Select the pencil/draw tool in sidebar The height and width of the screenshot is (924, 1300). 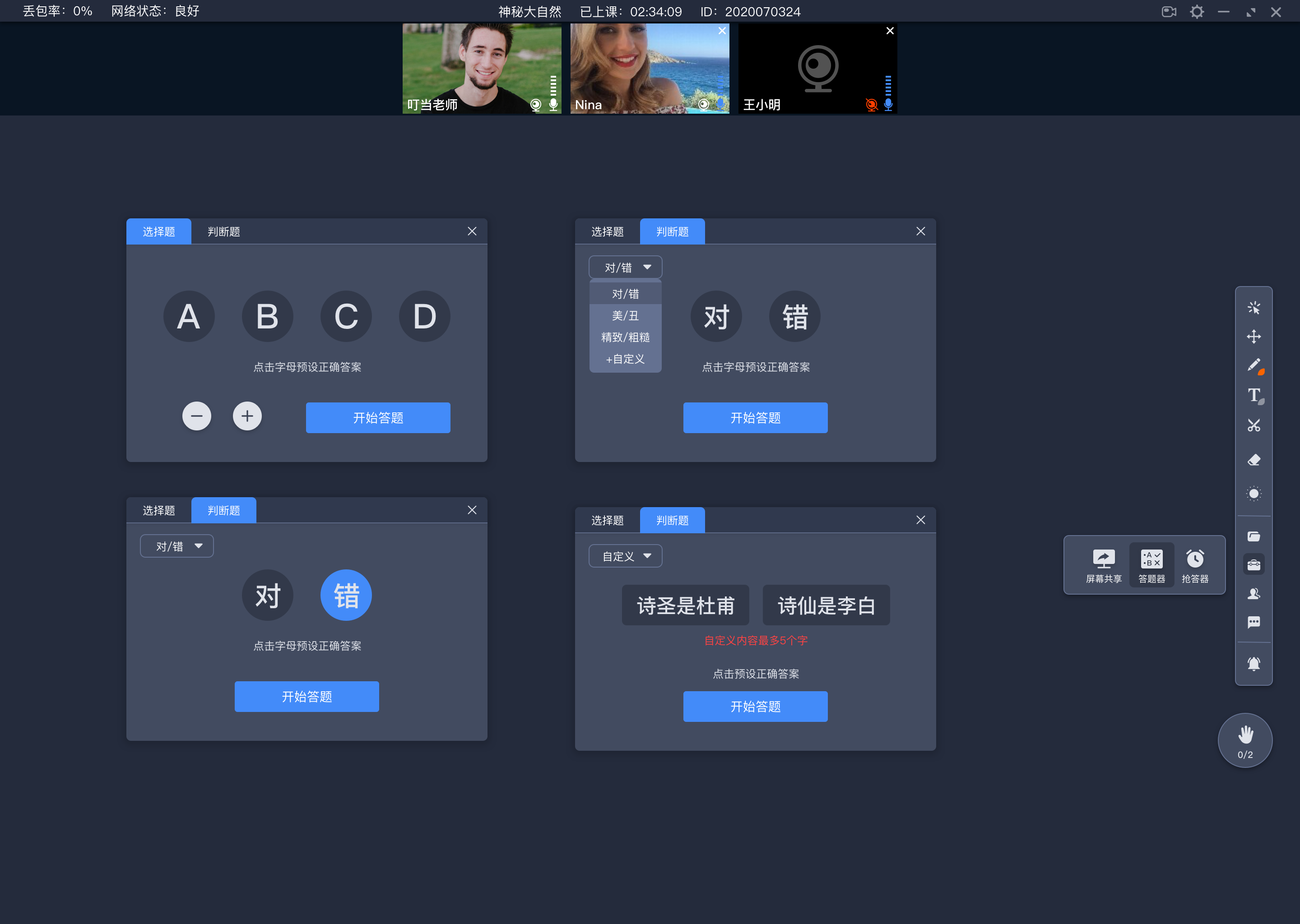tap(1255, 365)
